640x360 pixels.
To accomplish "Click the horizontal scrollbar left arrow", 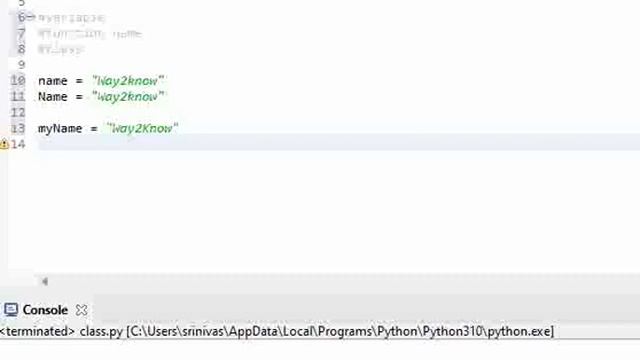I will point(44,281).
